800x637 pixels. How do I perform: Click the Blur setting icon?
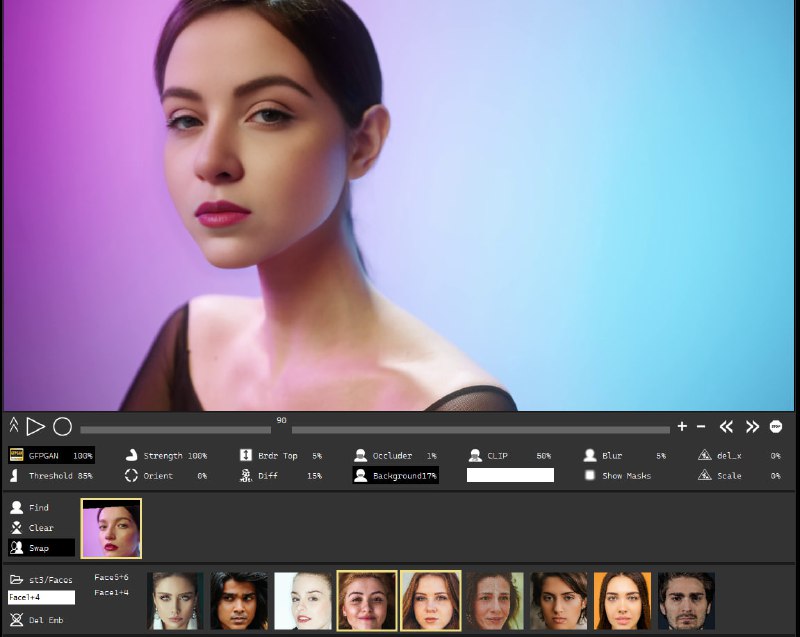click(x=590, y=455)
